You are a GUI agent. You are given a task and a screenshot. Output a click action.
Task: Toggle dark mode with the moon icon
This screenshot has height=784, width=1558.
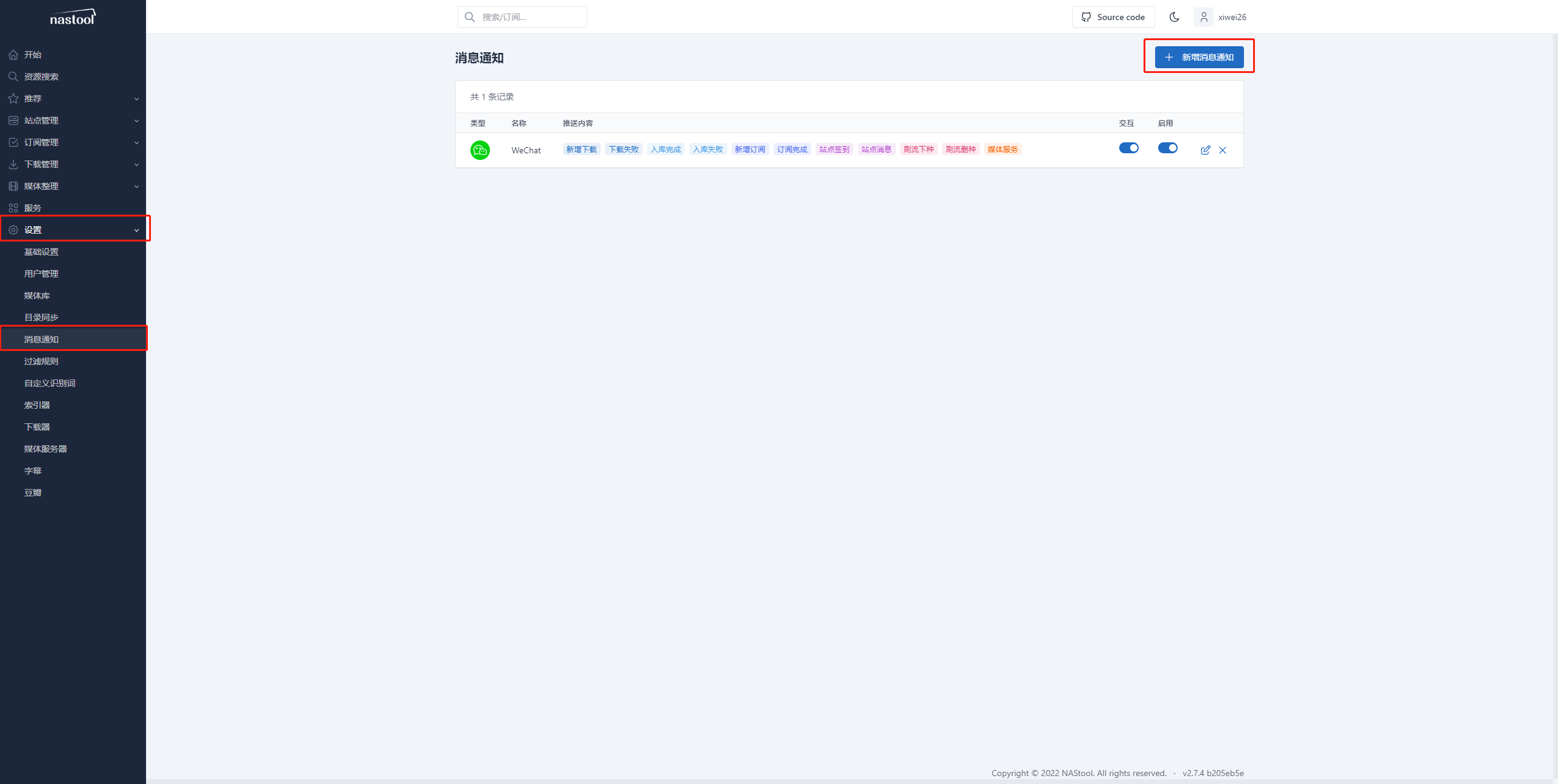tap(1174, 17)
